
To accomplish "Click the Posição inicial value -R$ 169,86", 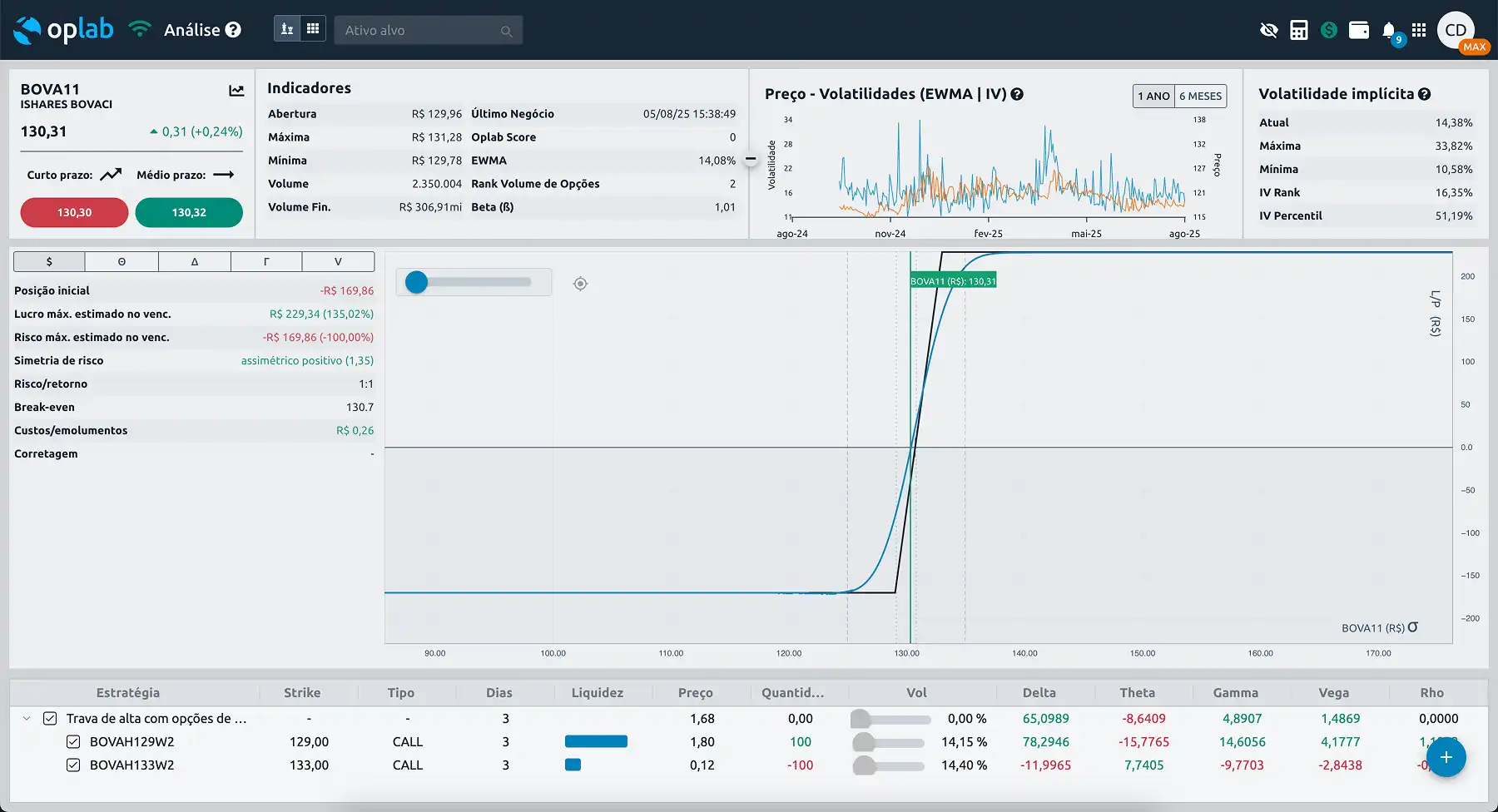I will (347, 290).
